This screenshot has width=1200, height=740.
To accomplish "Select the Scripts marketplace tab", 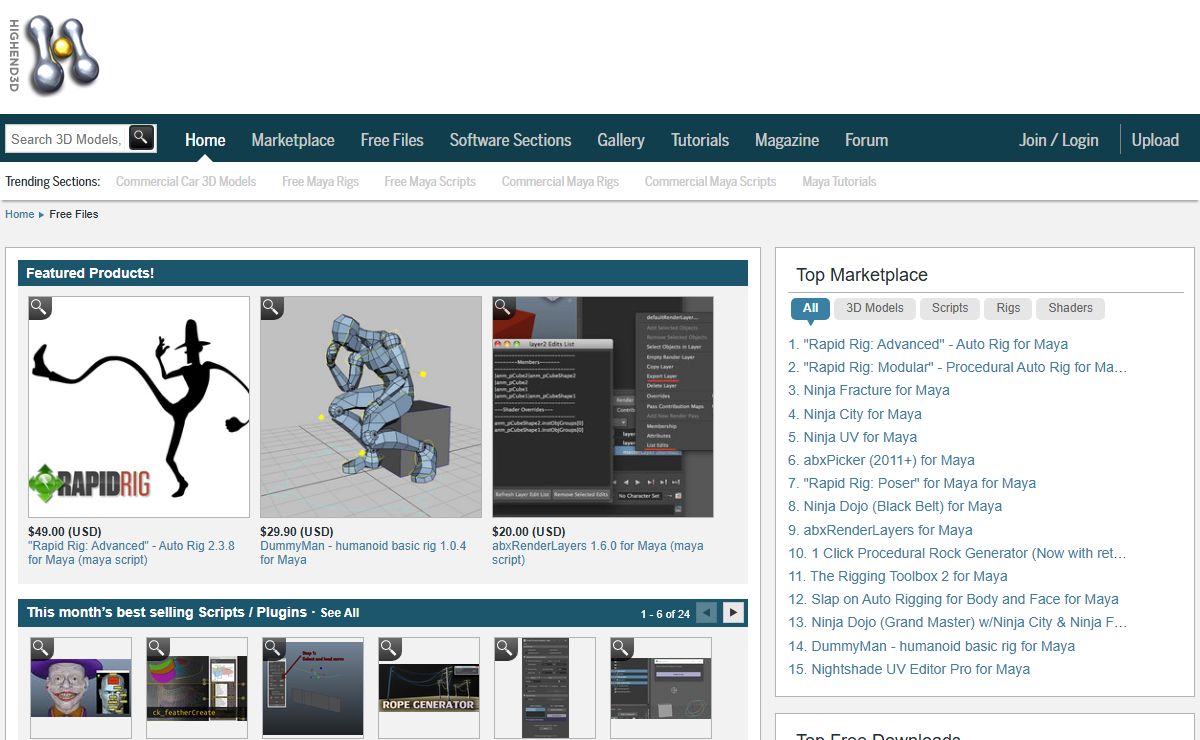I will click(950, 308).
